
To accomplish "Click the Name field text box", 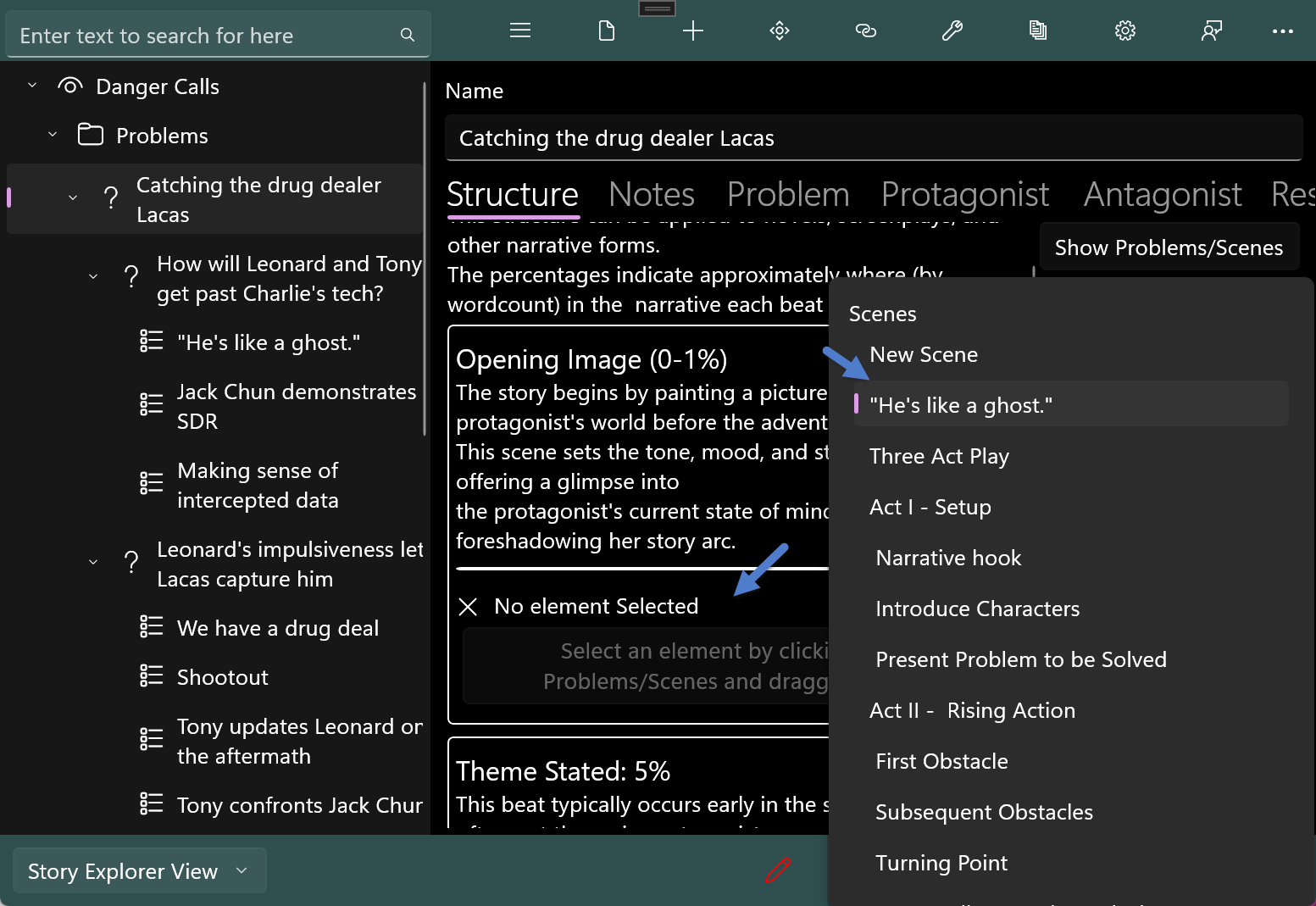I will [x=873, y=138].
